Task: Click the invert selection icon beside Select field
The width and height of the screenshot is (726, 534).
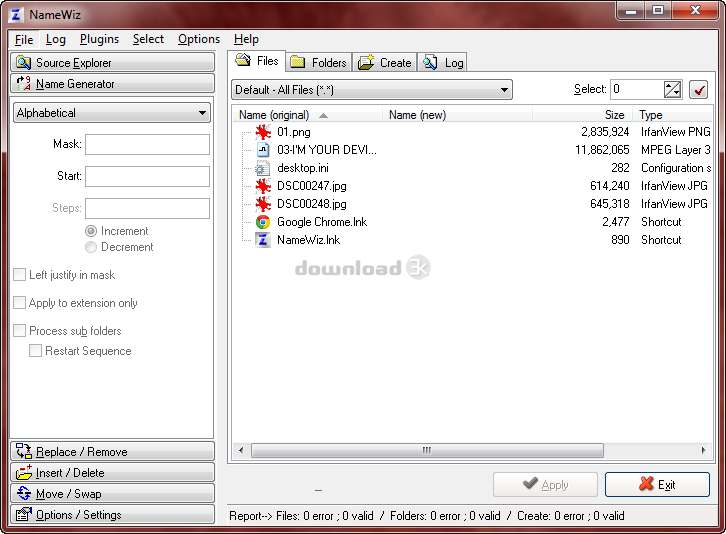Action: pyautogui.click(x=672, y=89)
